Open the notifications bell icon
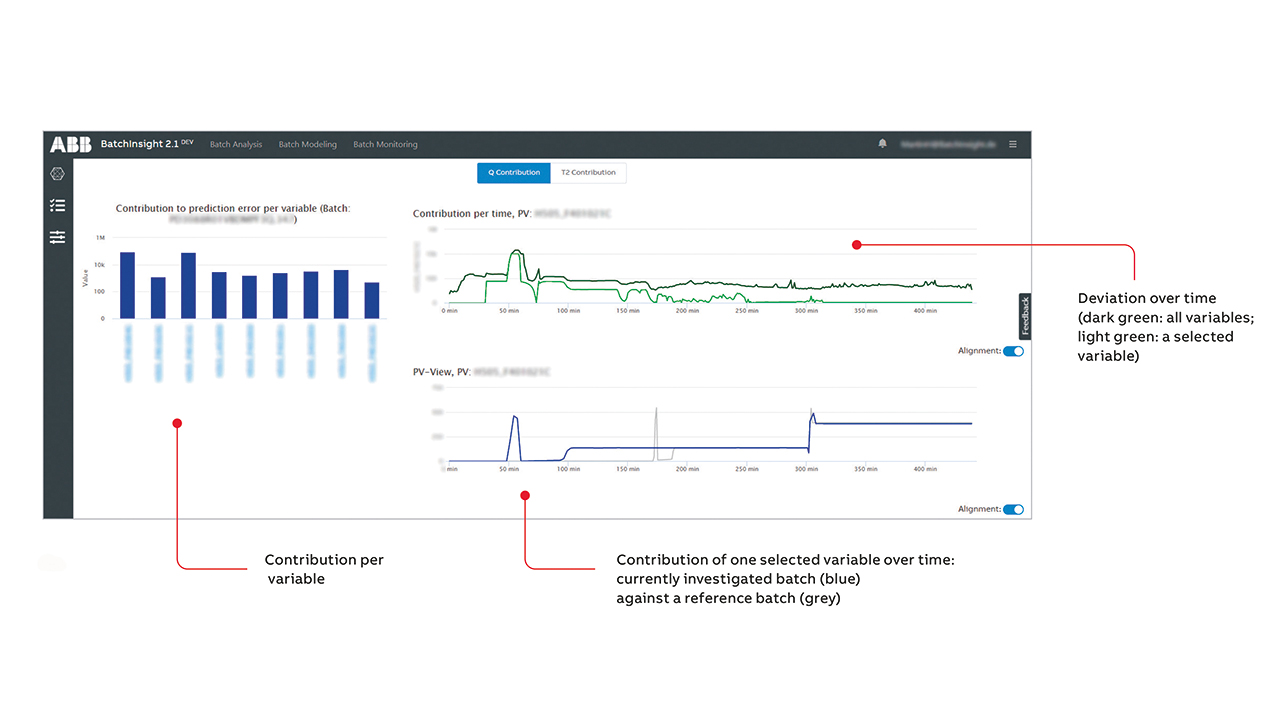This screenshot has height=720, width=1280. 882,144
